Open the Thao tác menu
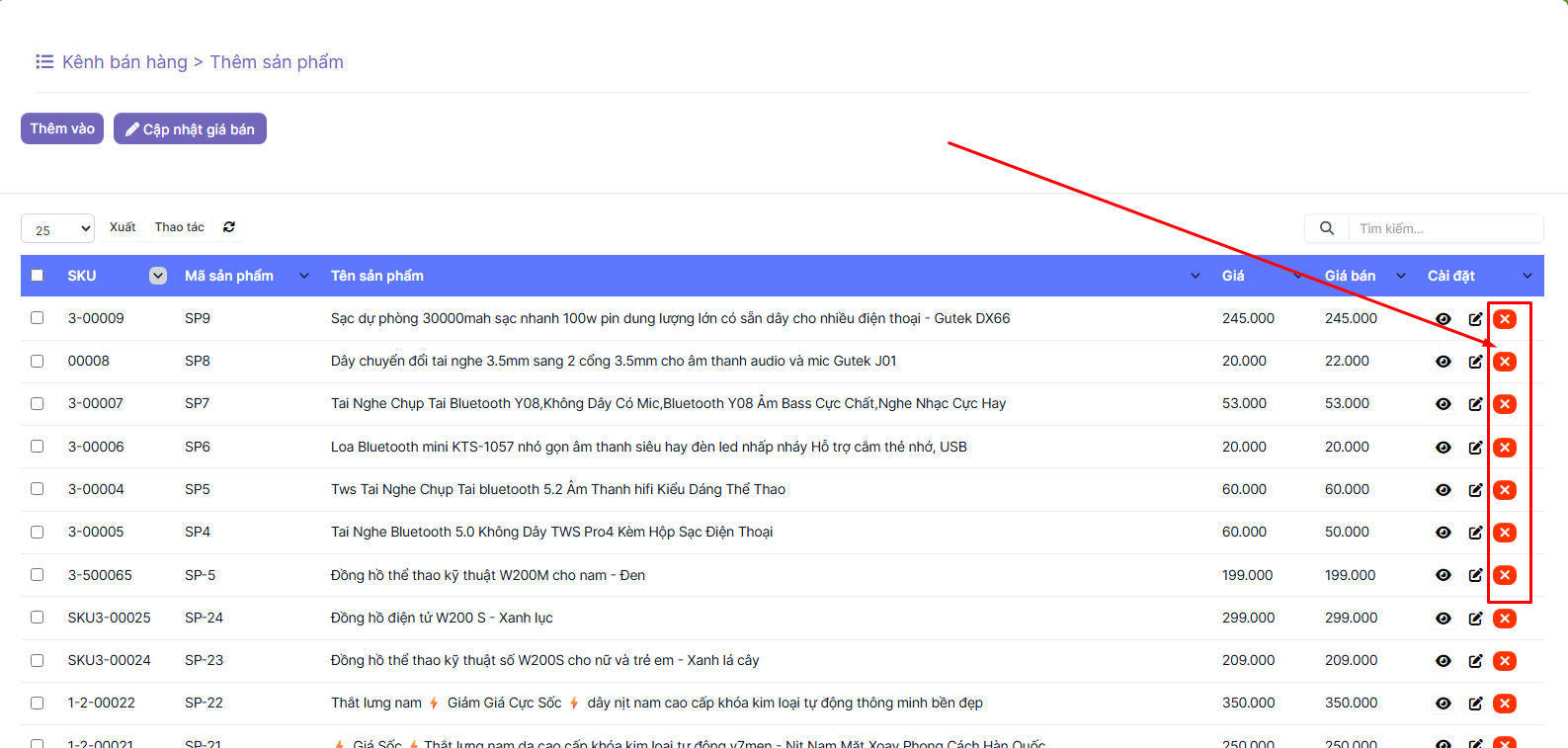The width and height of the screenshot is (1568, 748). click(179, 227)
